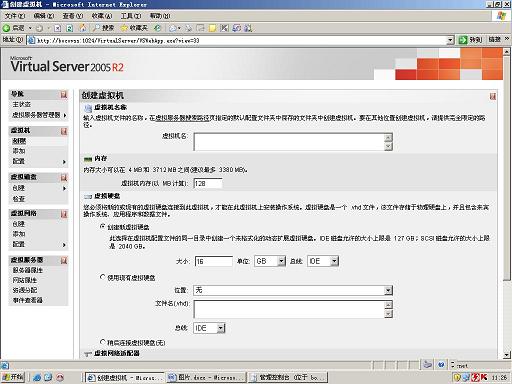Open the 位置 location dropdown showing 无
The width and height of the screenshot is (512, 384).
click(293, 290)
